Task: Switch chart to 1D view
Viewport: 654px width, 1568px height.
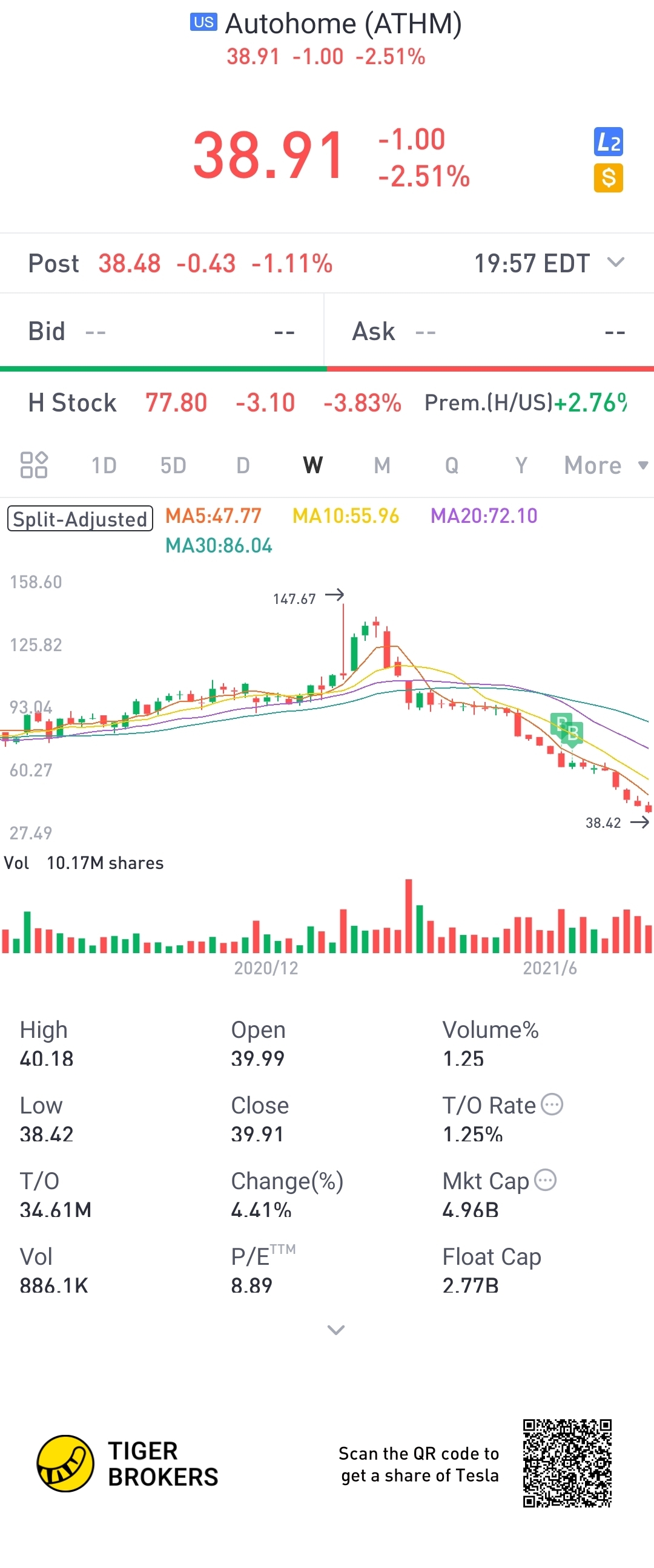Action: (x=104, y=465)
